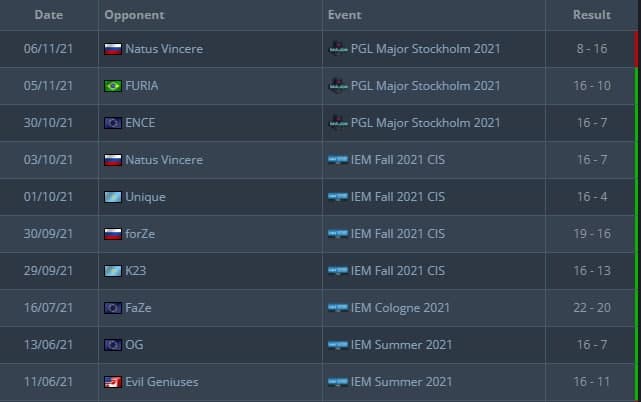Sort the table by the Date column header
This screenshot has width=641, height=402.
click(x=49, y=15)
